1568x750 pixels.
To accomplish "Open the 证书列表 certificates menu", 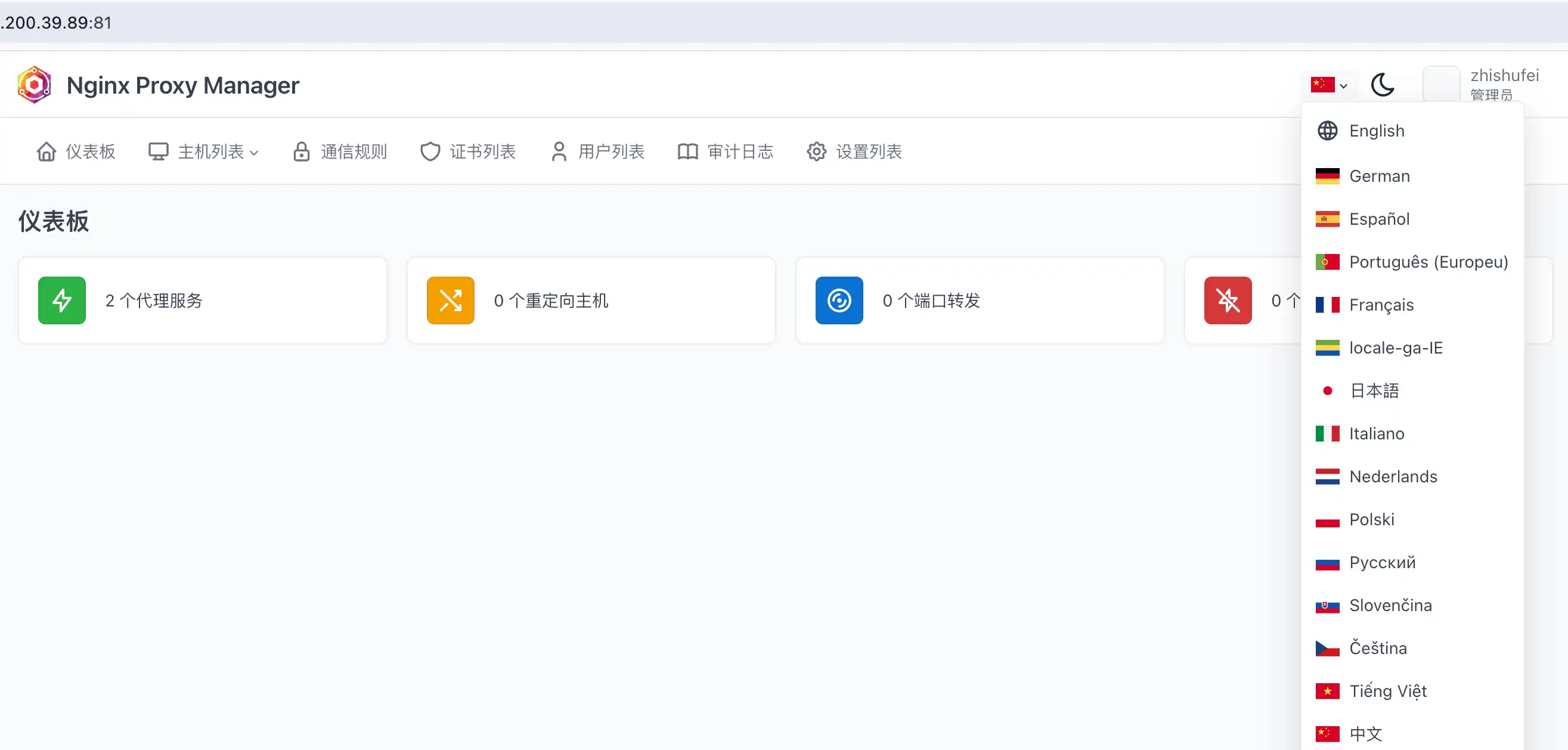I will coord(468,151).
